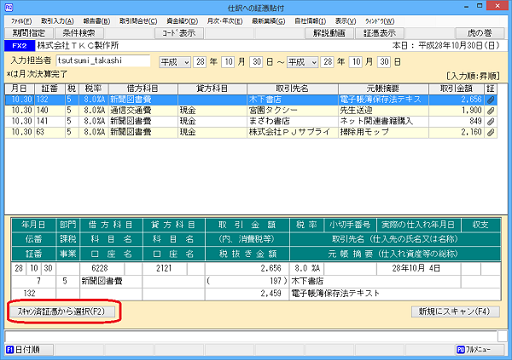Click the コード表示 button
The height and width of the screenshot is (360, 512).
click(x=179, y=33)
